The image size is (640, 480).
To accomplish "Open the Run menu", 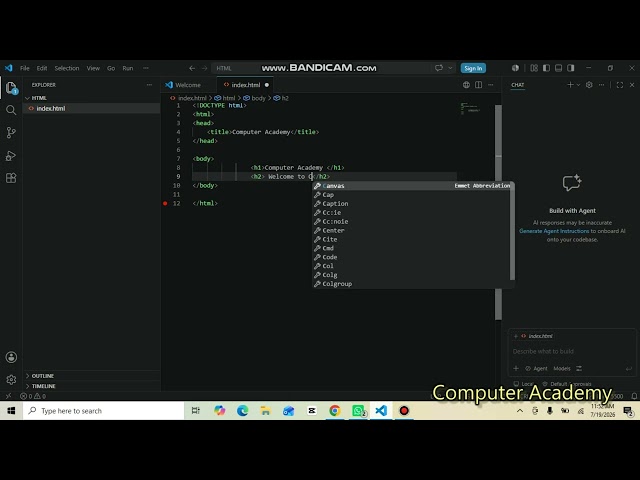I will pyautogui.click(x=128, y=68).
